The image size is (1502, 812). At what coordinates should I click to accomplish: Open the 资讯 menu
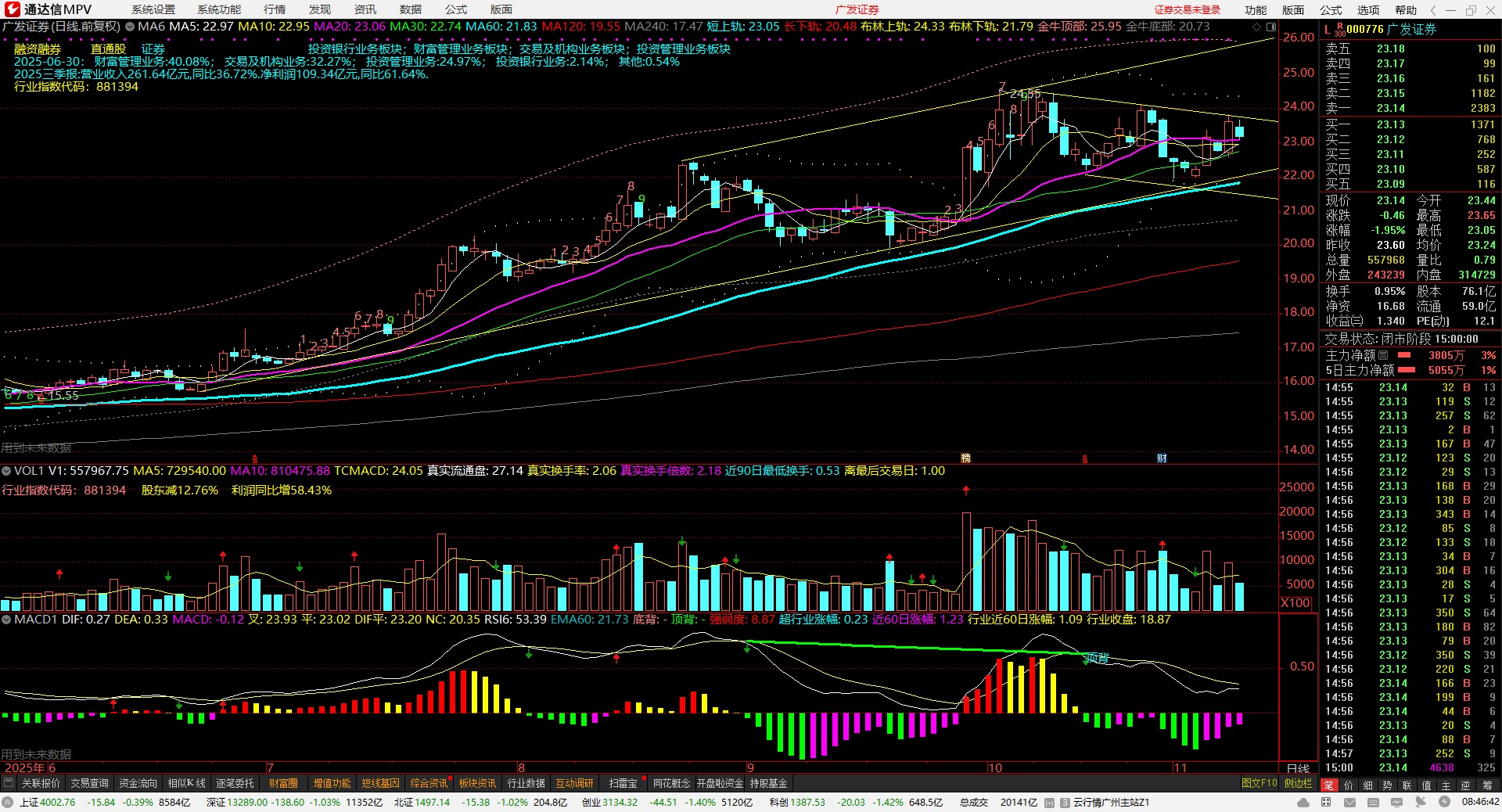coord(365,9)
